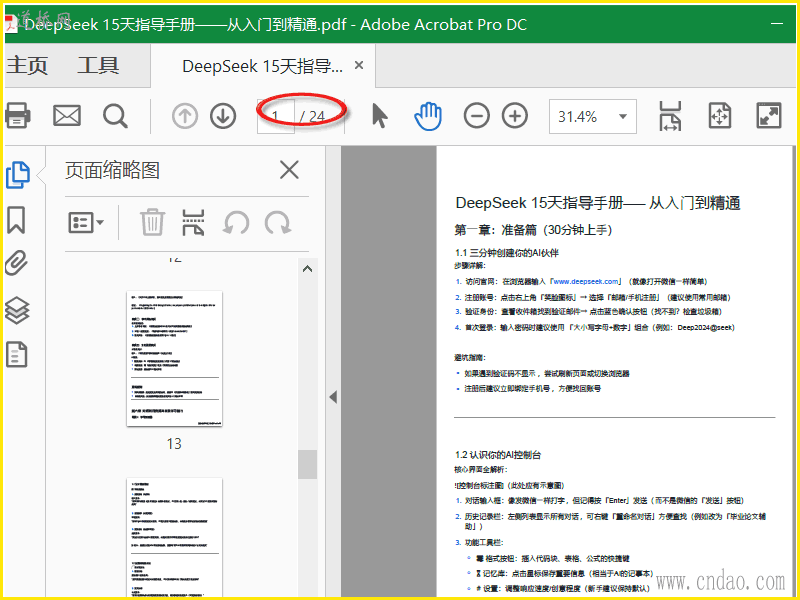The image size is (800, 600).
Task: Click the Print icon in the toolbar
Action: 17,116
